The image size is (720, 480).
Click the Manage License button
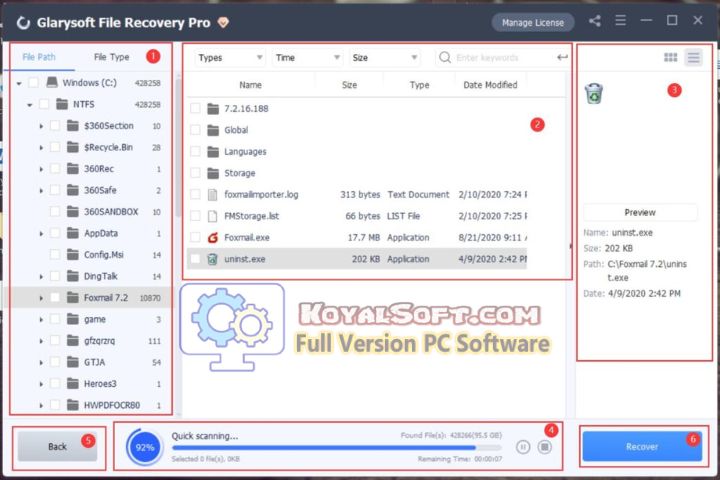[x=533, y=23]
